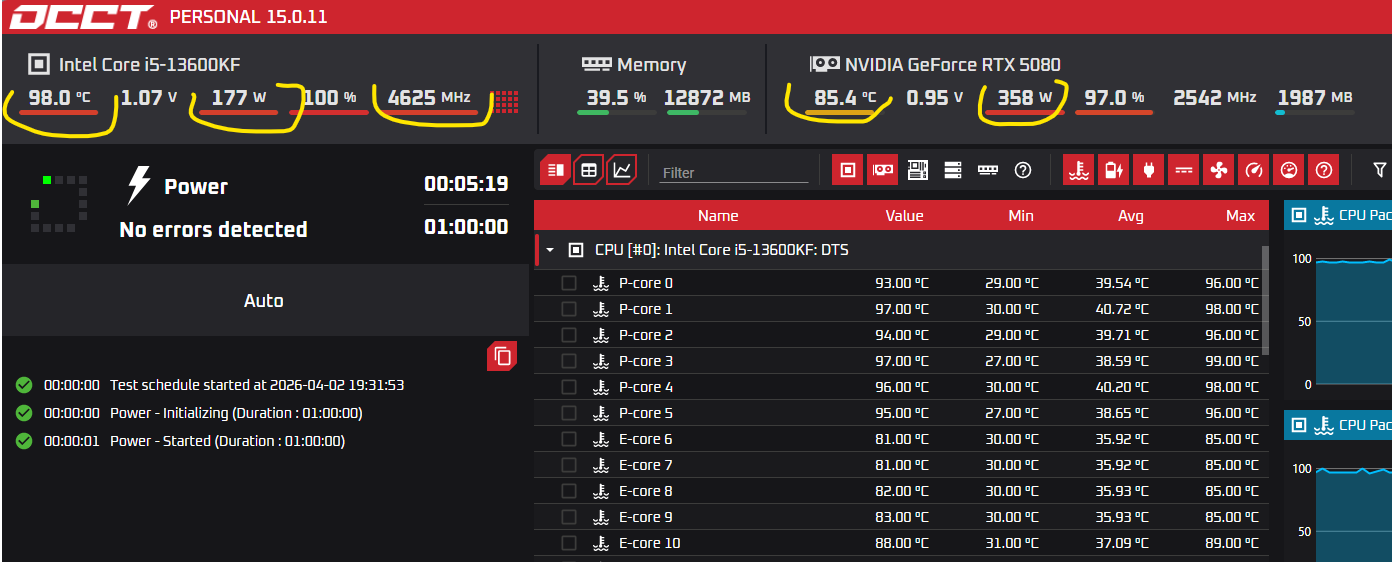This screenshot has height=562, width=1392.
Task: Toggle the CPU sensor category filter
Action: [848, 170]
